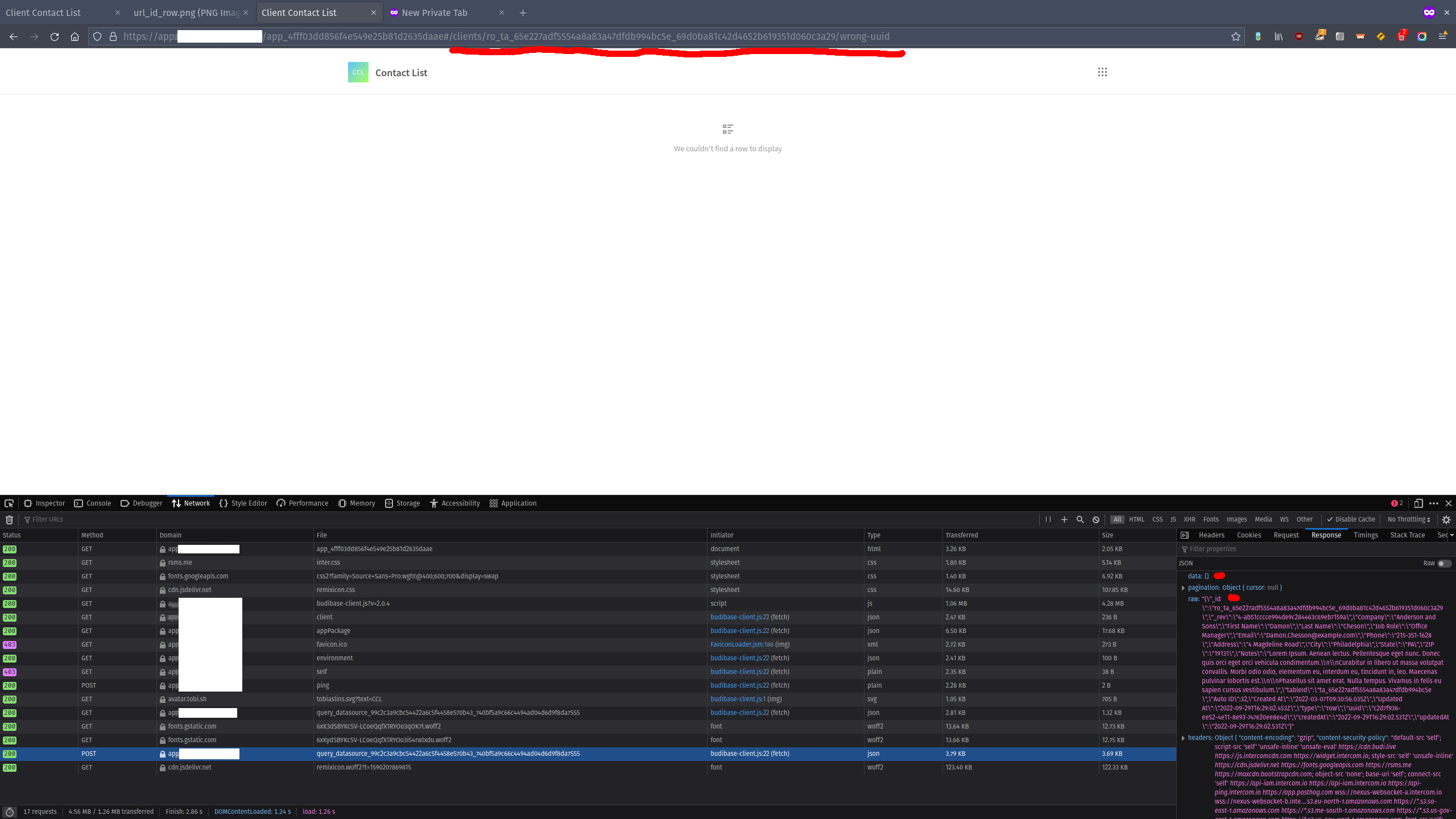Screen dimensions: 1456x819
Task: Expand the headers object node
Action: (1184, 738)
